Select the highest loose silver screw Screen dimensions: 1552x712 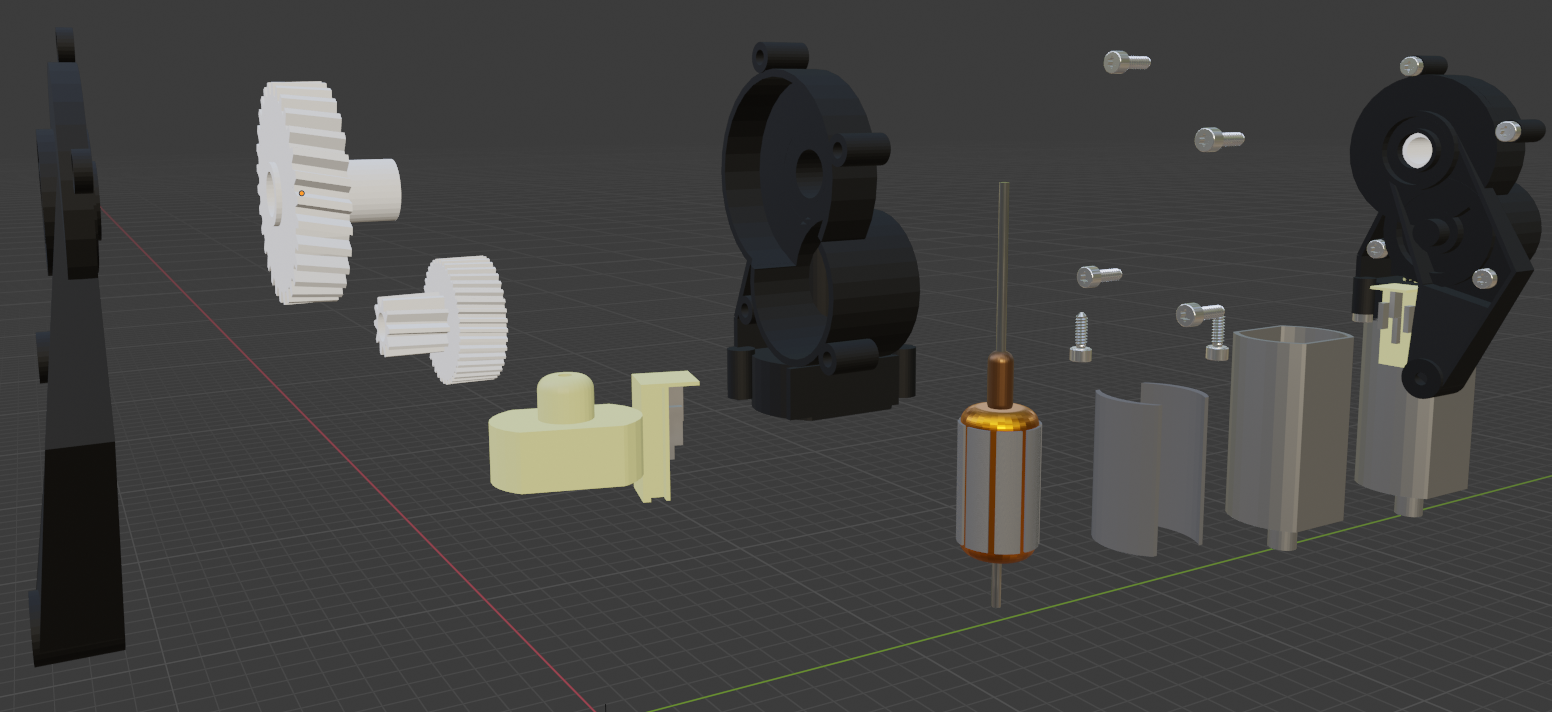(1127, 62)
